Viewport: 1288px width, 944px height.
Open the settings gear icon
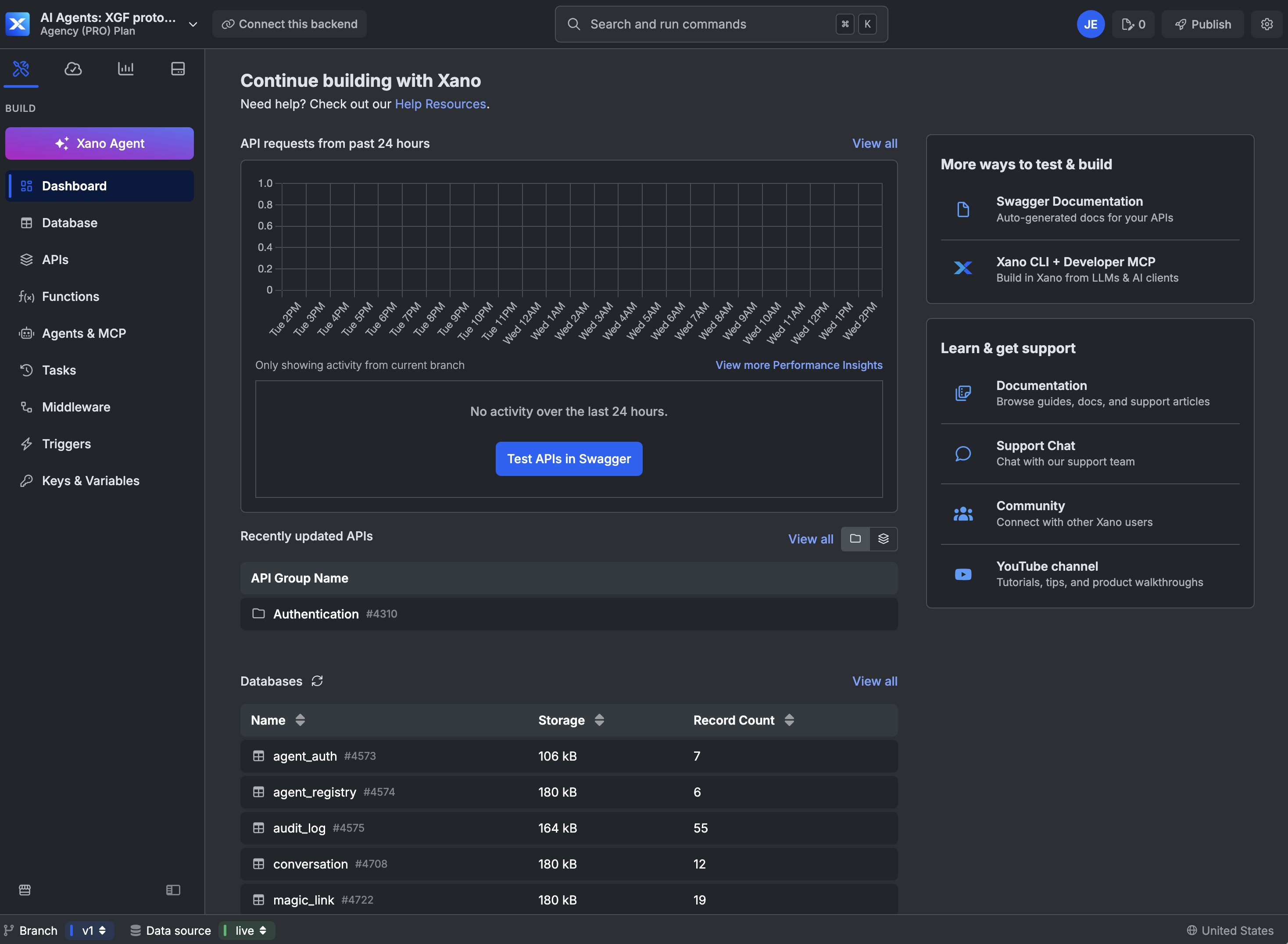[x=1267, y=24]
